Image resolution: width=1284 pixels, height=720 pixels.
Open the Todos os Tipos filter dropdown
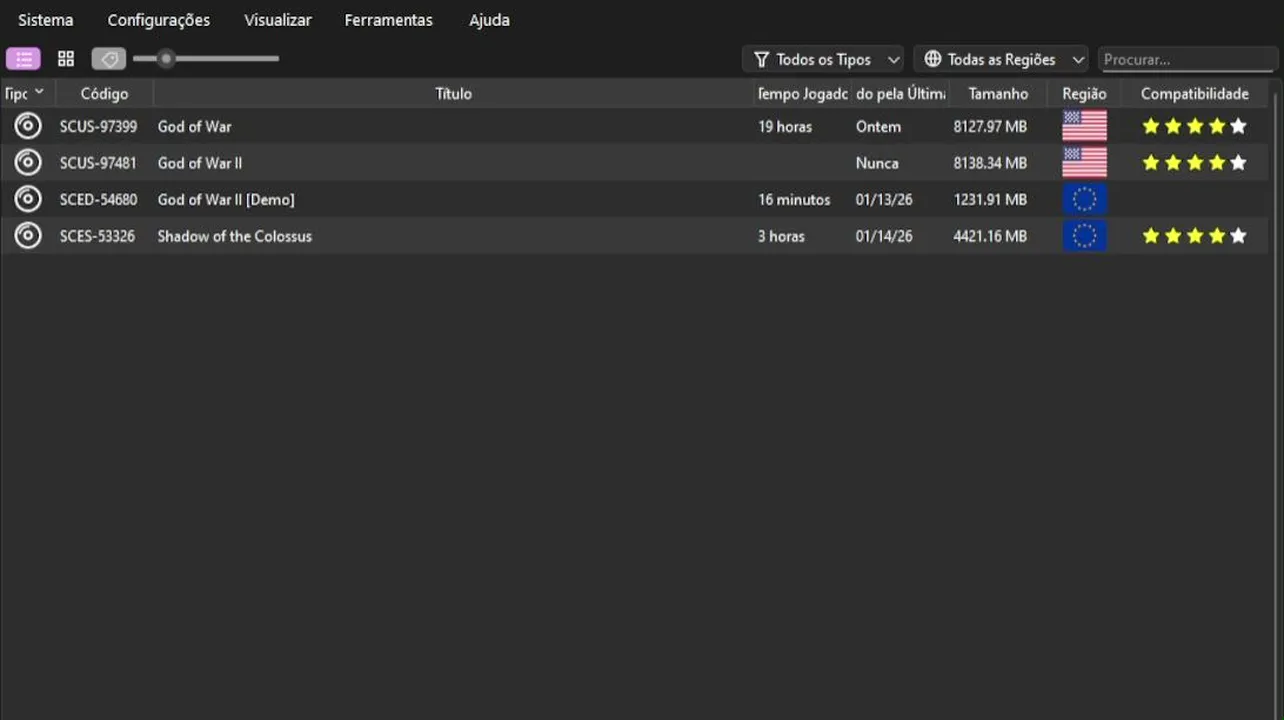tap(823, 59)
